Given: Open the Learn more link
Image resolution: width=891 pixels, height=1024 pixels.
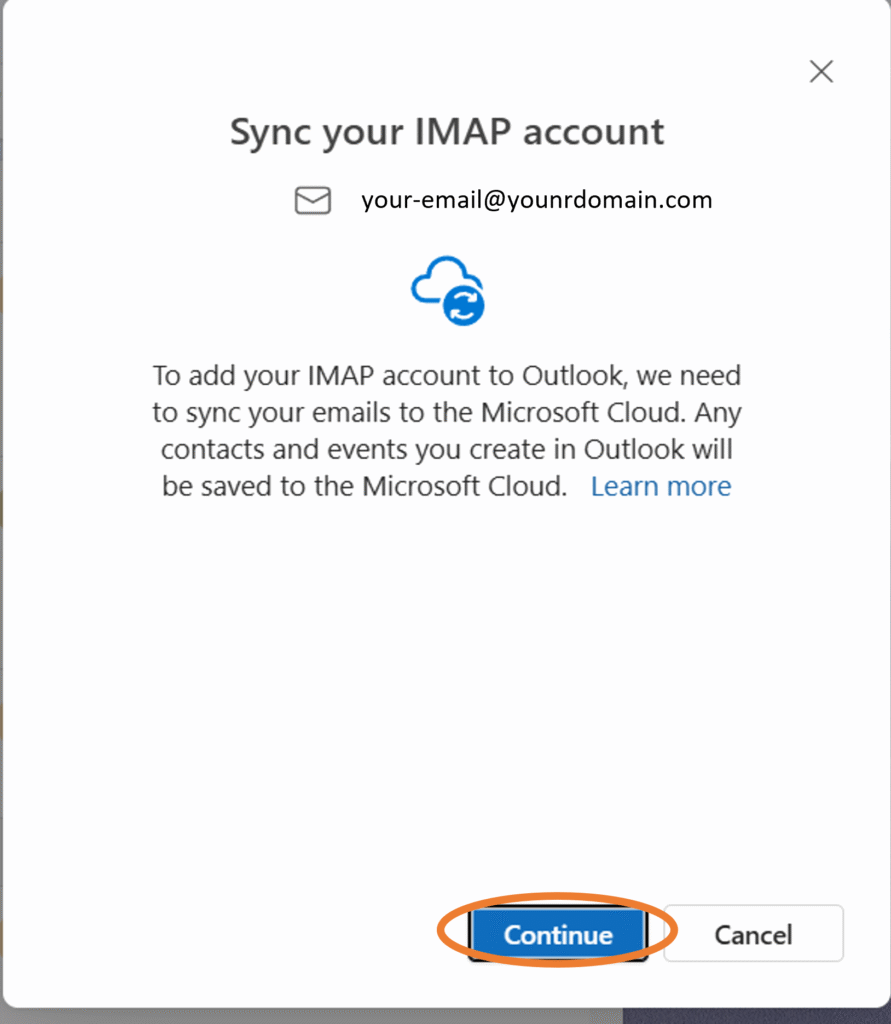Looking at the screenshot, I should tap(660, 487).
